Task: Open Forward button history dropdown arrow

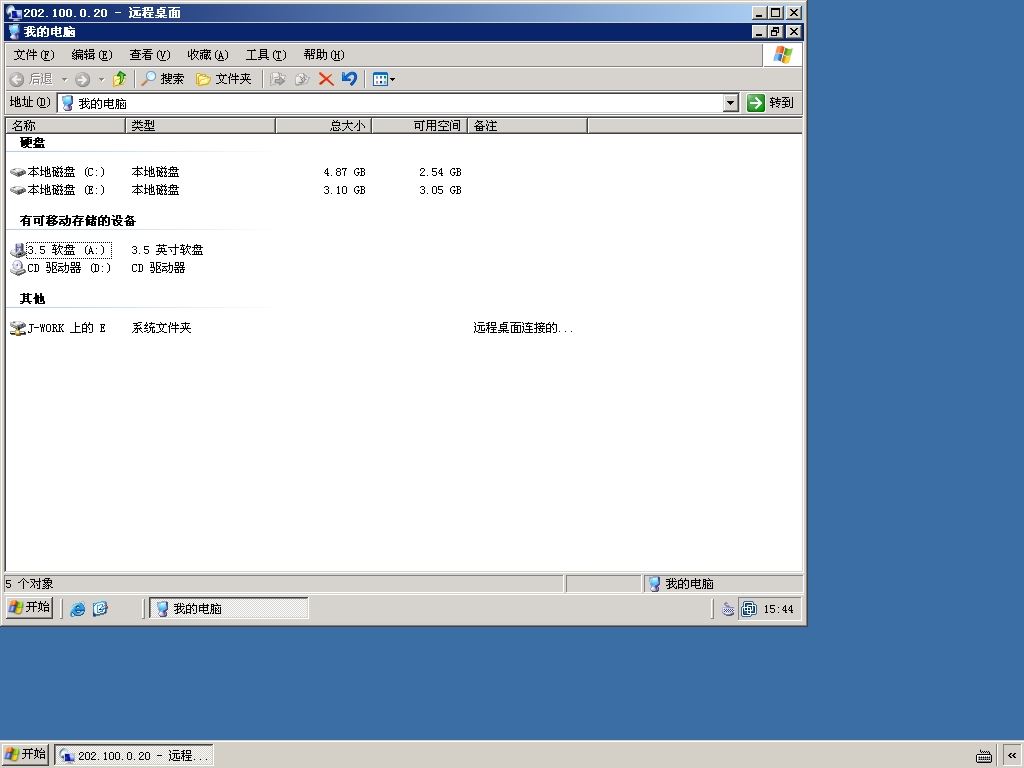Action: click(x=101, y=79)
